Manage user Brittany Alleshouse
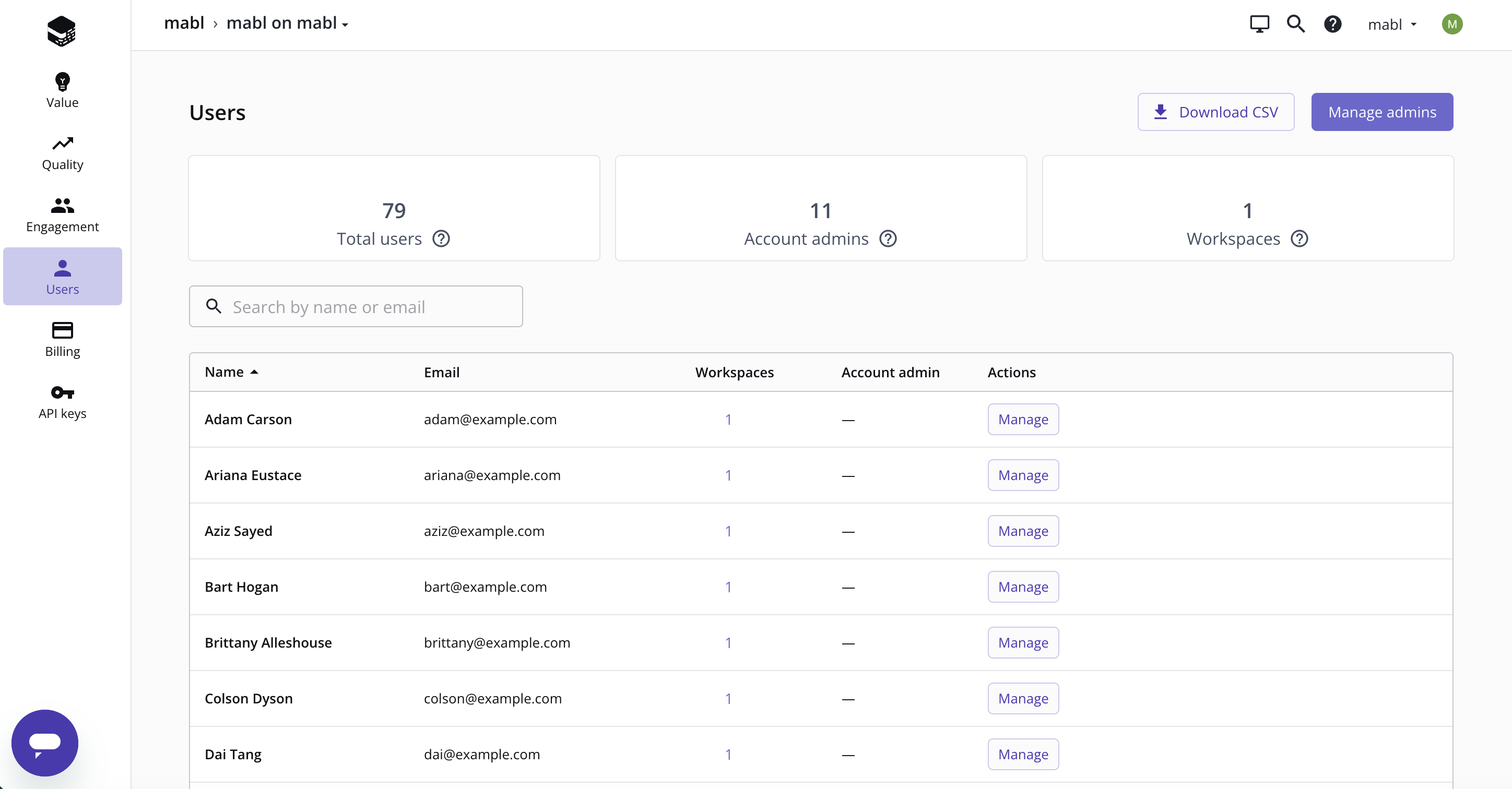This screenshot has width=1512, height=789. [x=1023, y=642]
